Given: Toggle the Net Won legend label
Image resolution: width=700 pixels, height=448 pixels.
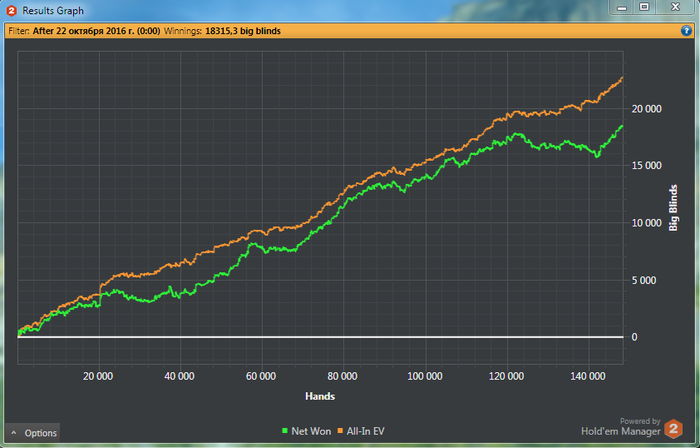Looking at the screenshot, I should 311,431.
